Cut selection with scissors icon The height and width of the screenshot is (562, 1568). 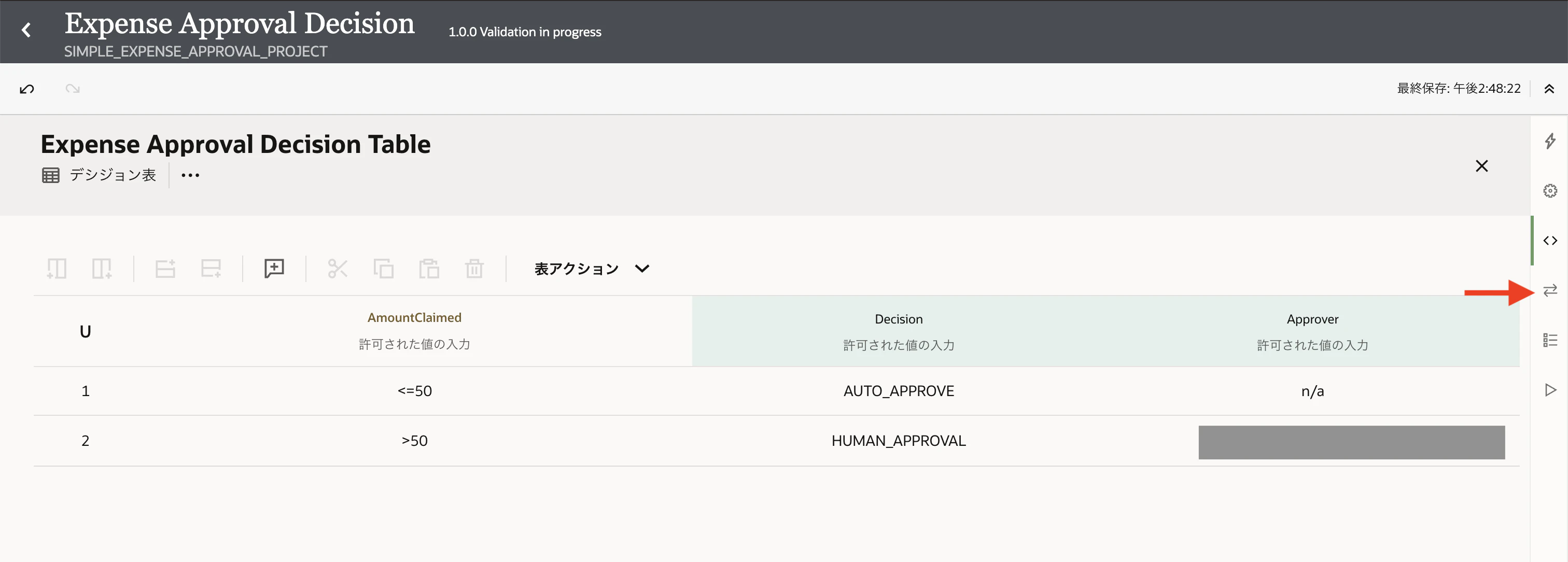(x=338, y=269)
